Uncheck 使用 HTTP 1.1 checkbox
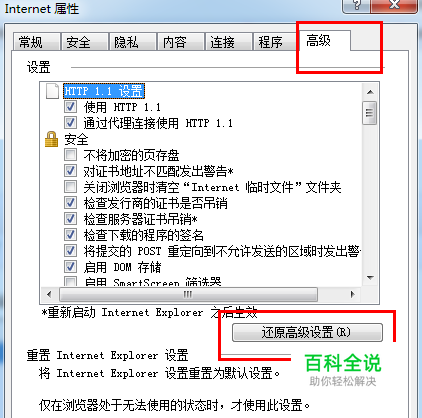 (70, 107)
